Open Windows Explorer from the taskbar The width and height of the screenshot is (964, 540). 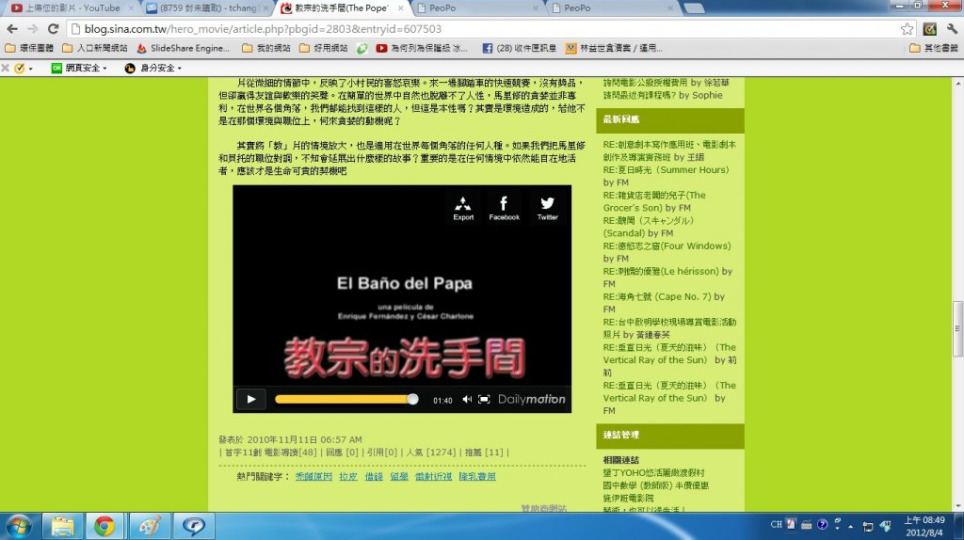62,526
